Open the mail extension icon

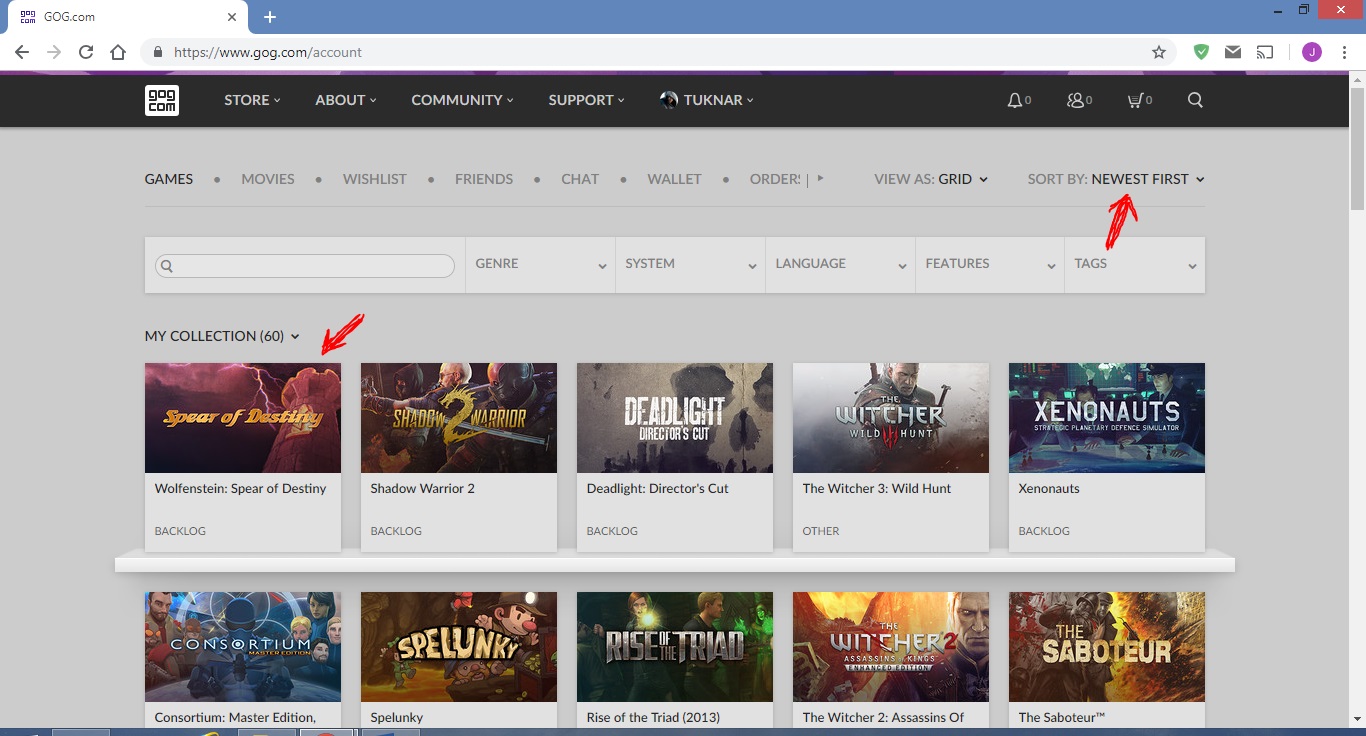pyautogui.click(x=1233, y=52)
